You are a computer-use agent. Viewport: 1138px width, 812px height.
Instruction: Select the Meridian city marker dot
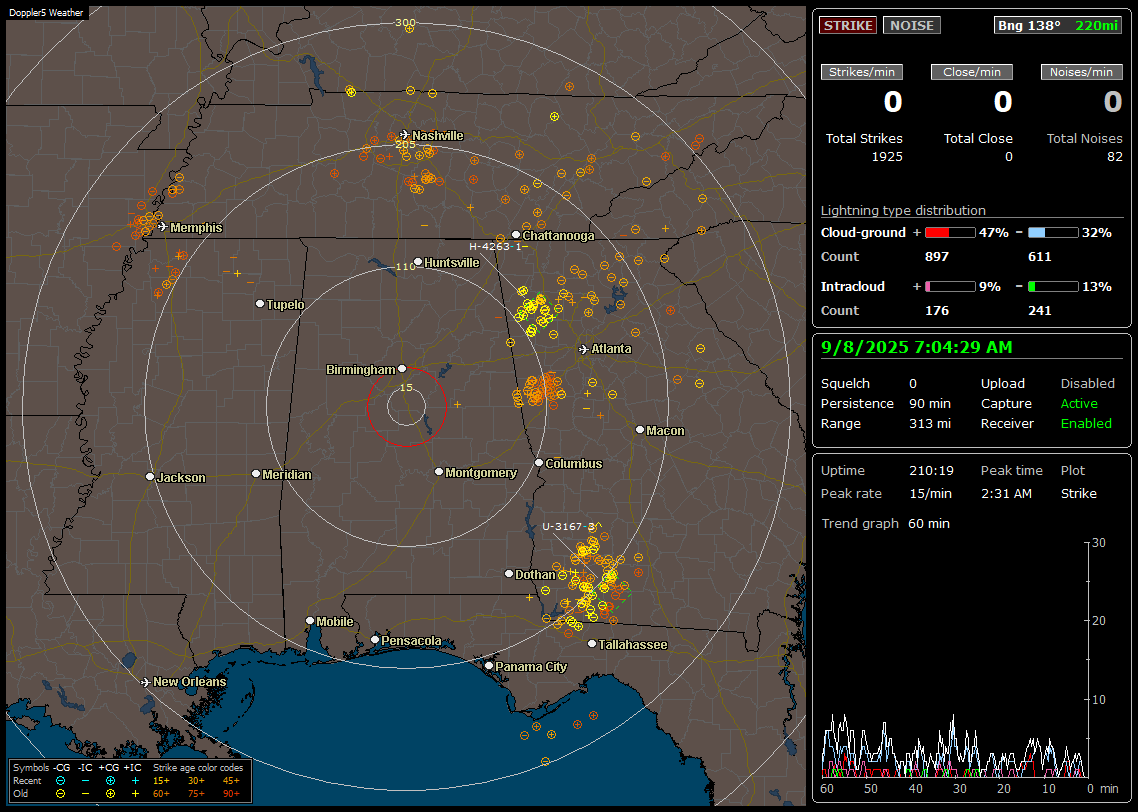click(x=255, y=474)
